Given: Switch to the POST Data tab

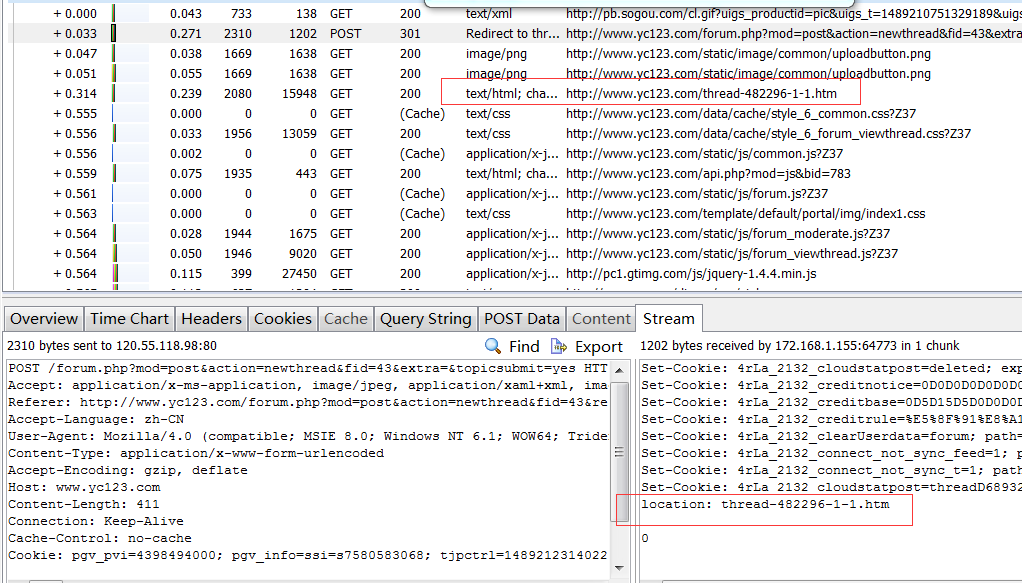Looking at the screenshot, I should (521, 319).
